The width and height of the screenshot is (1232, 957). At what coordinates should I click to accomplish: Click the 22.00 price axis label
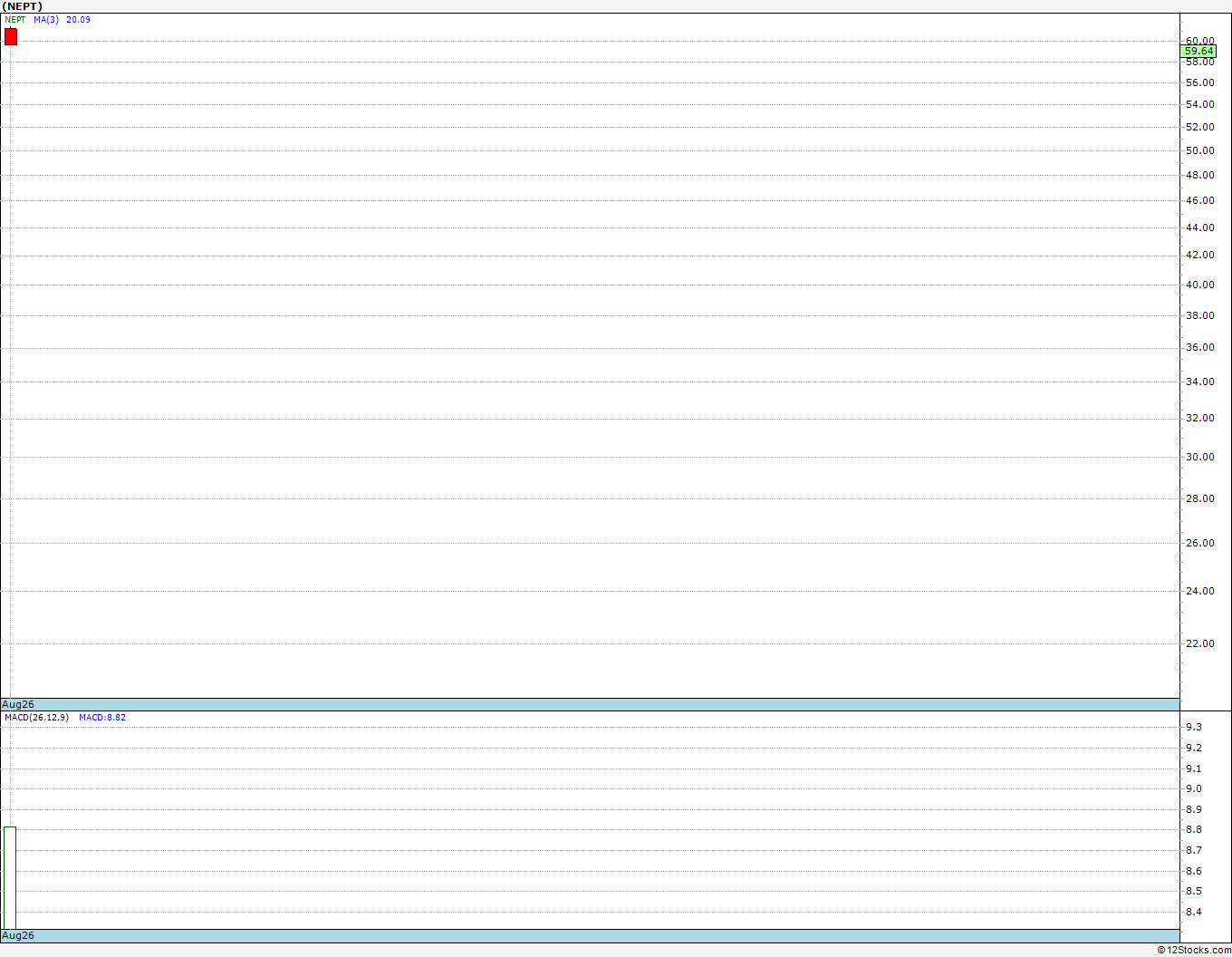pos(1200,643)
